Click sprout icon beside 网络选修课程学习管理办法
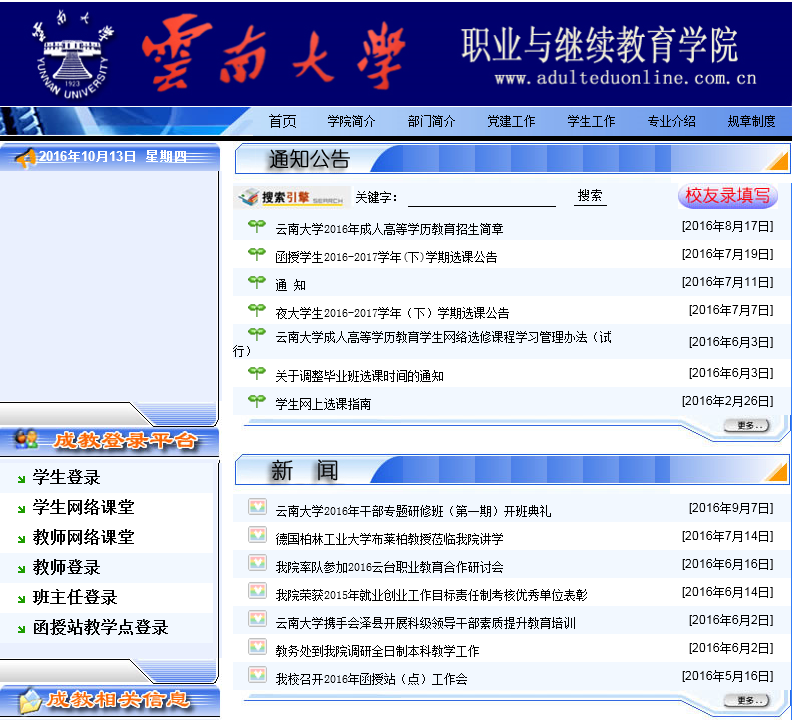This screenshot has width=792, height=720. pyautogui.click(x=257, y=333)
